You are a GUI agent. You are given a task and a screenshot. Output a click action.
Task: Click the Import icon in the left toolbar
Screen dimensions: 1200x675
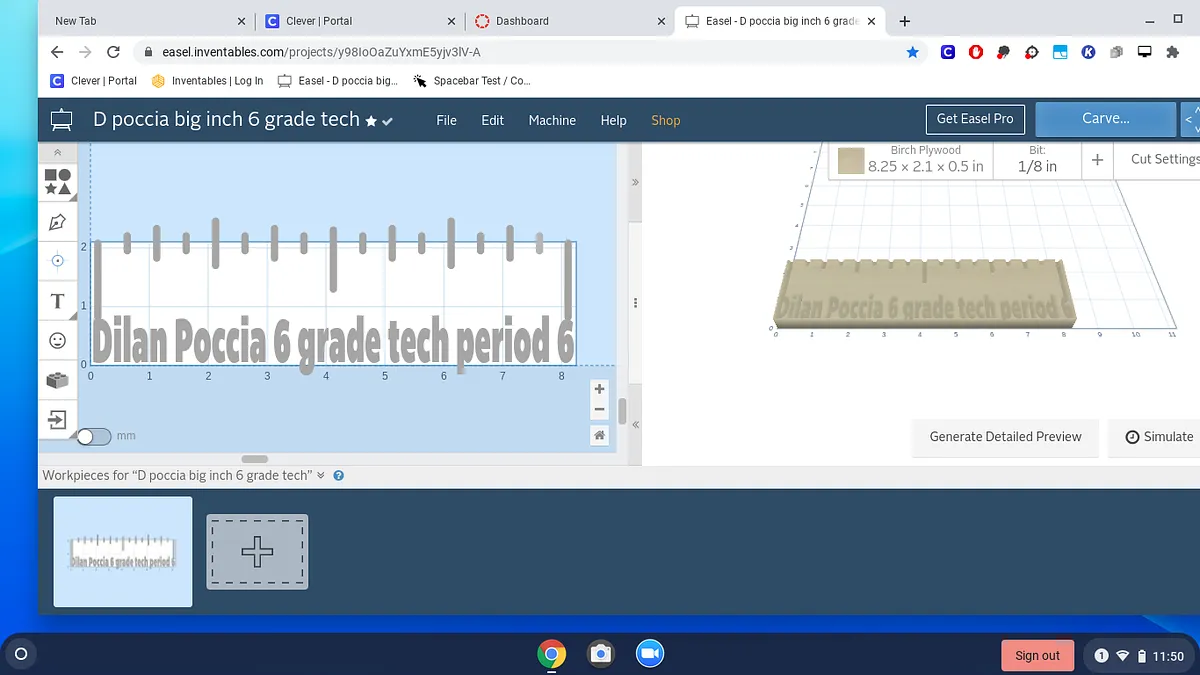coord(57,419)
